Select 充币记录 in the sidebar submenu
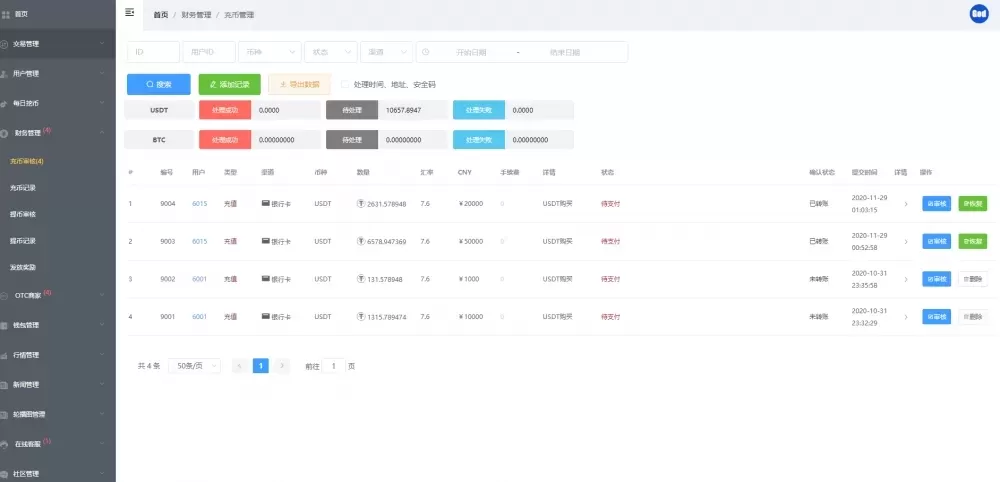Viewport: 1000px width, 482px height. tap(23, 188)
